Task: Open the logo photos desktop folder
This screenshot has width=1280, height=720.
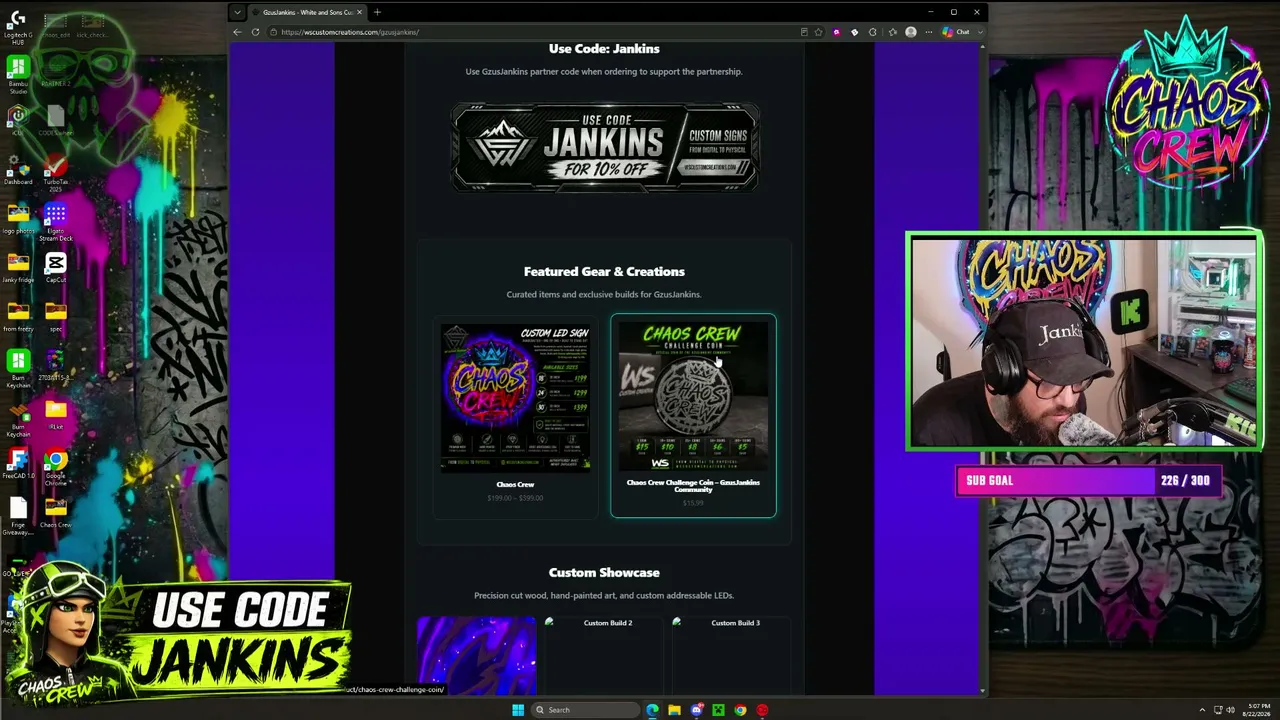Action: click(18, 219)
